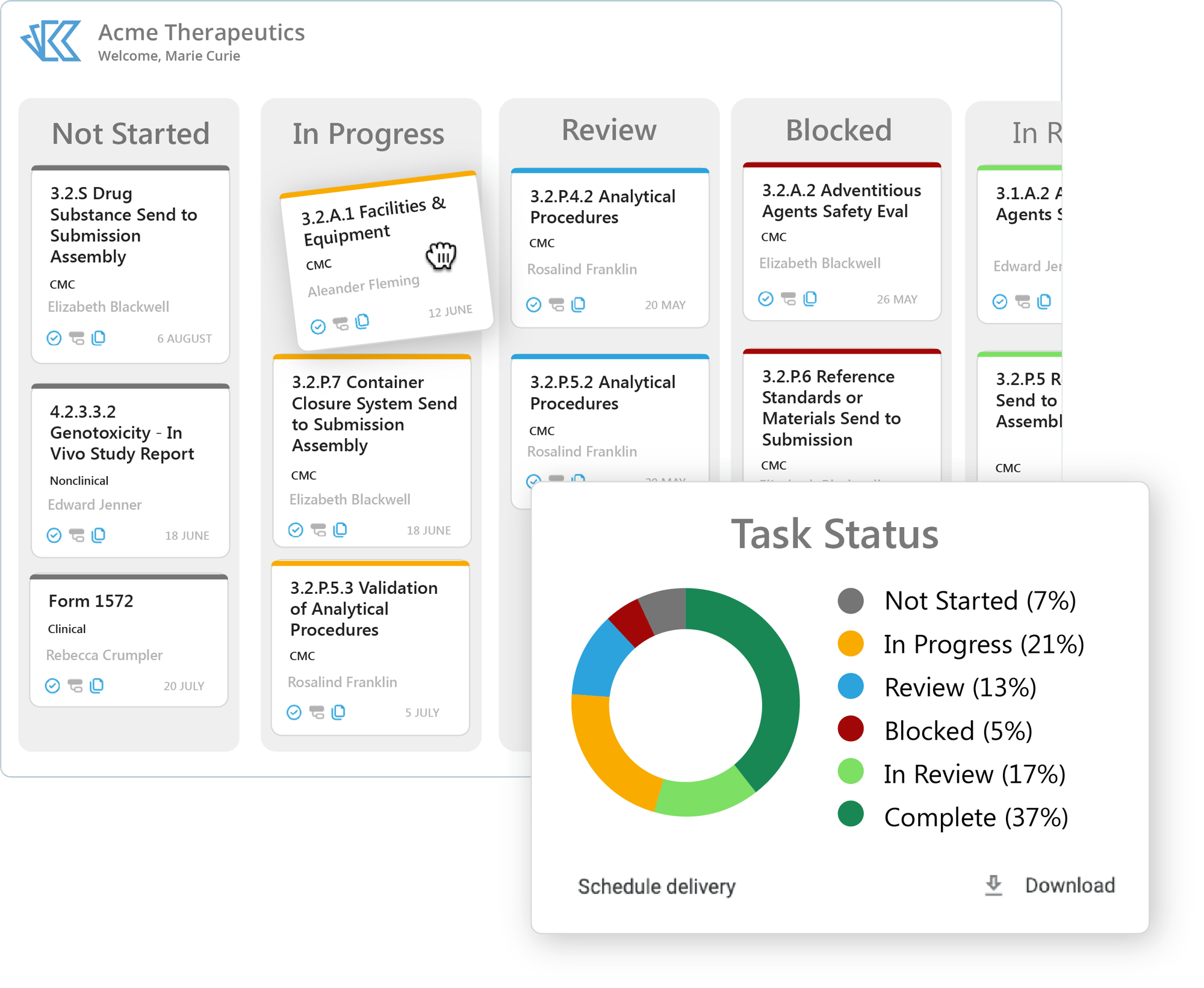Click Schedule delivery link
This screenshot has height=988, width=1204.
pyautogui.click(x=657, y=886)
